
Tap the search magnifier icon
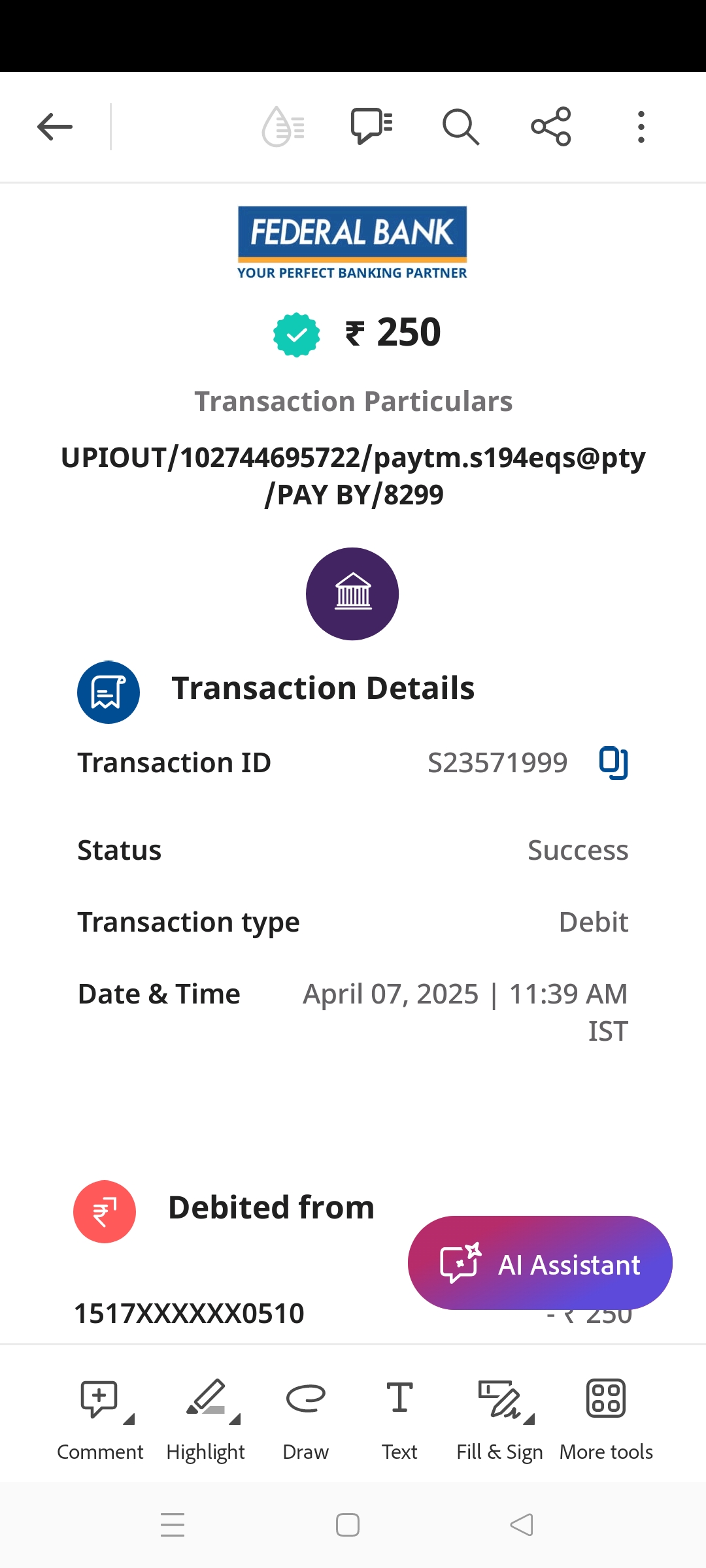coord(461,127)
